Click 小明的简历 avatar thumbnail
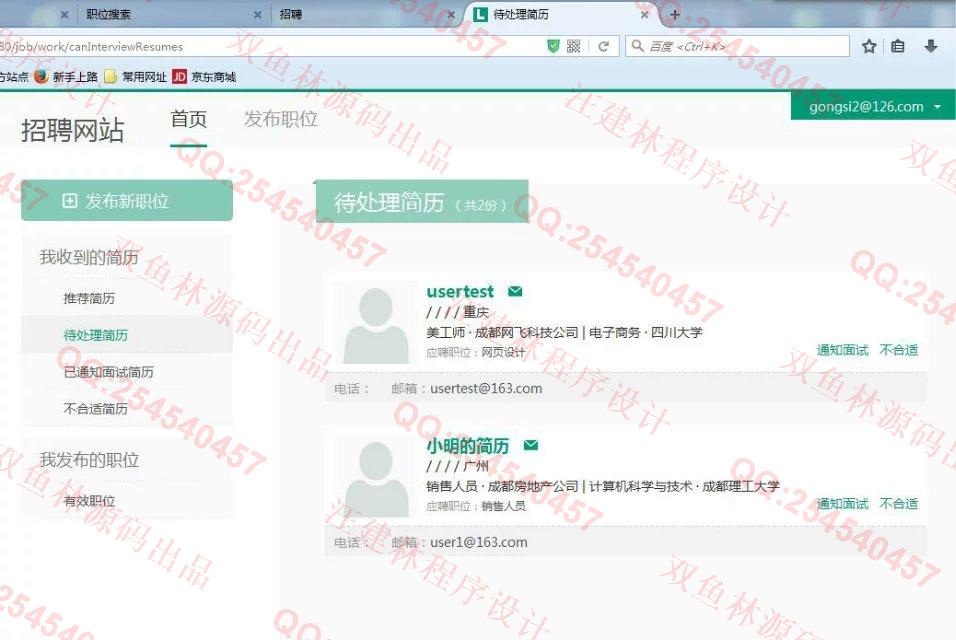The image size is (956, 640). click(376, 479)
